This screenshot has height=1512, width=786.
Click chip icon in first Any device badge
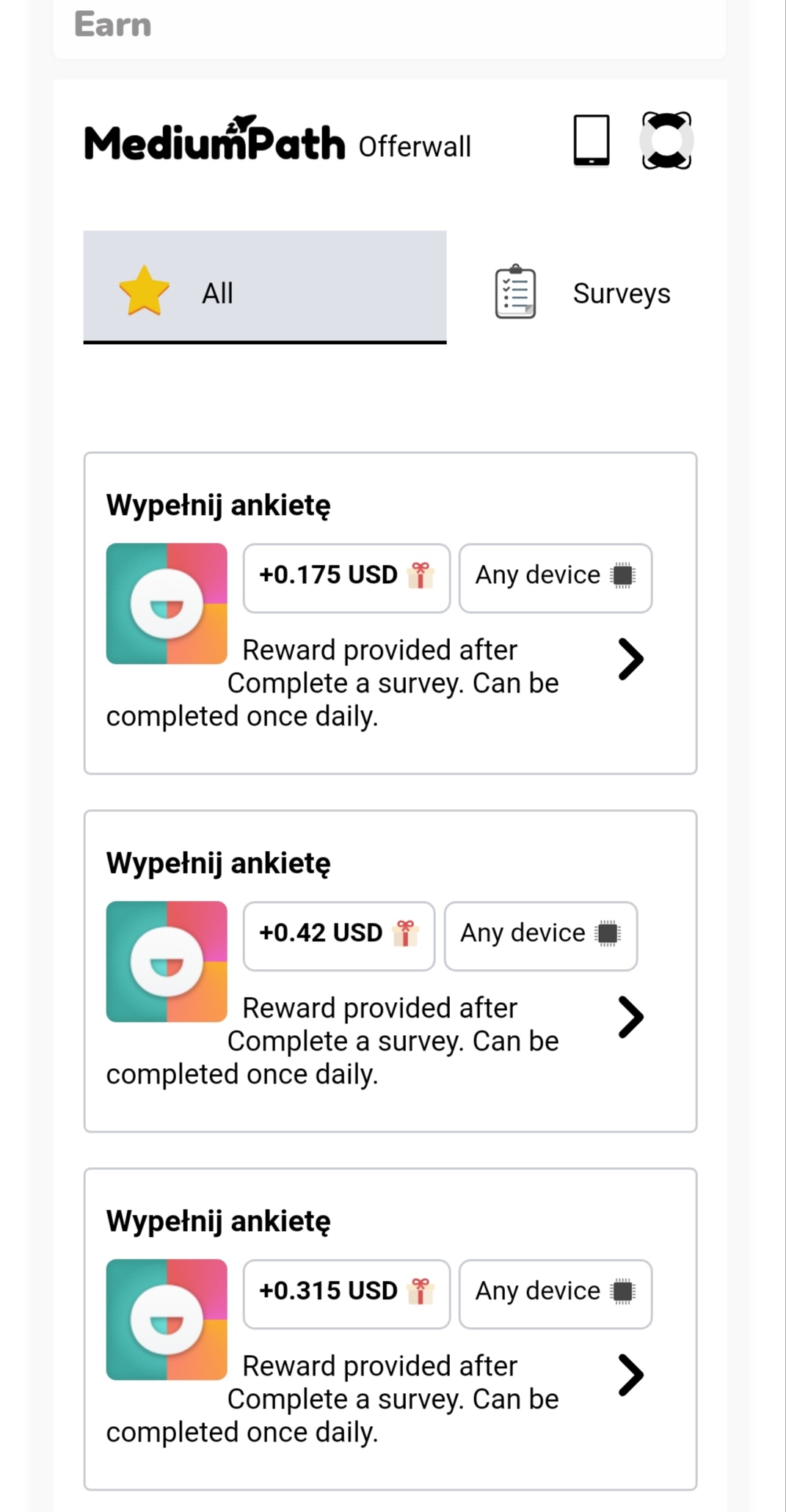(623, 575)
